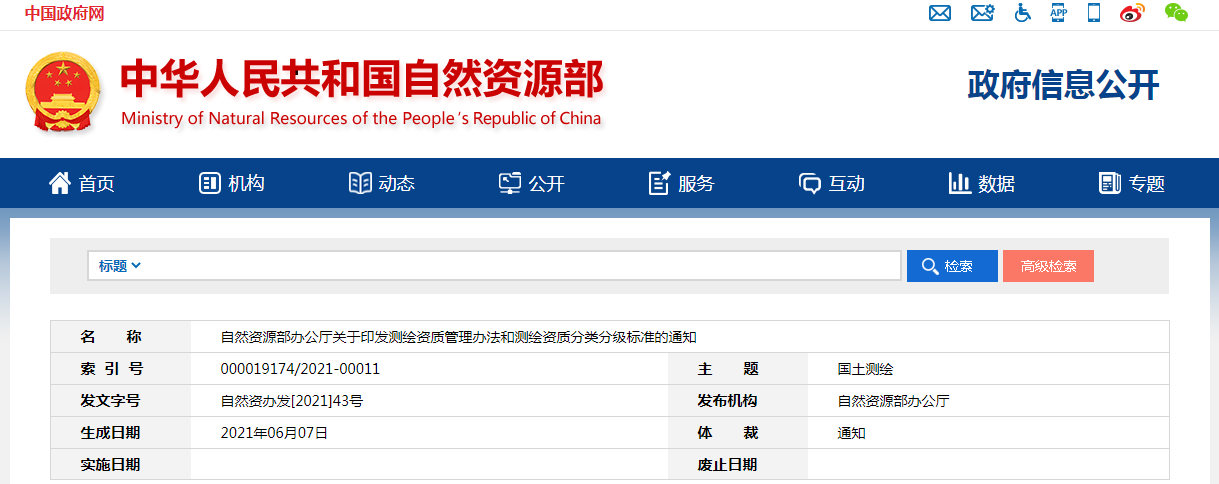Viewport: 1219px width, 484px height.
Task: Select the publisher 自然资源部办公厅
Action: point(893,401)
